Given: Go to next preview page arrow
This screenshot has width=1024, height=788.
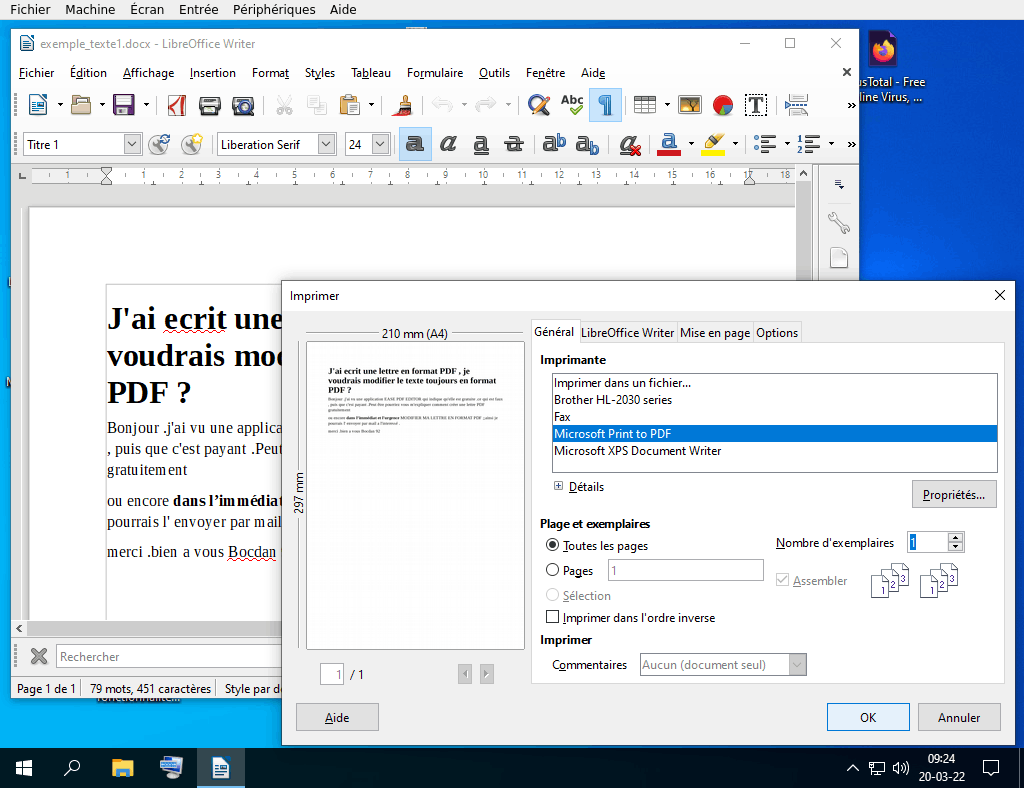Looking at the screenshot, I should (487, 674).
